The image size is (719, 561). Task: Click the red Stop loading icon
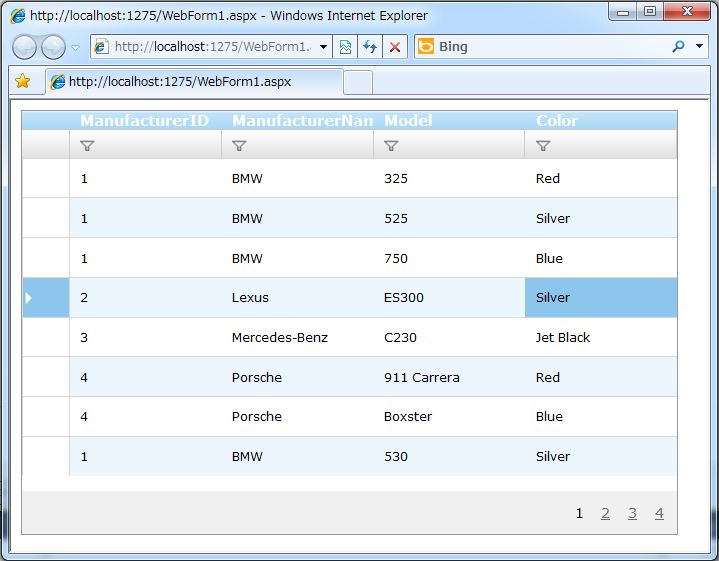point(394,47)
